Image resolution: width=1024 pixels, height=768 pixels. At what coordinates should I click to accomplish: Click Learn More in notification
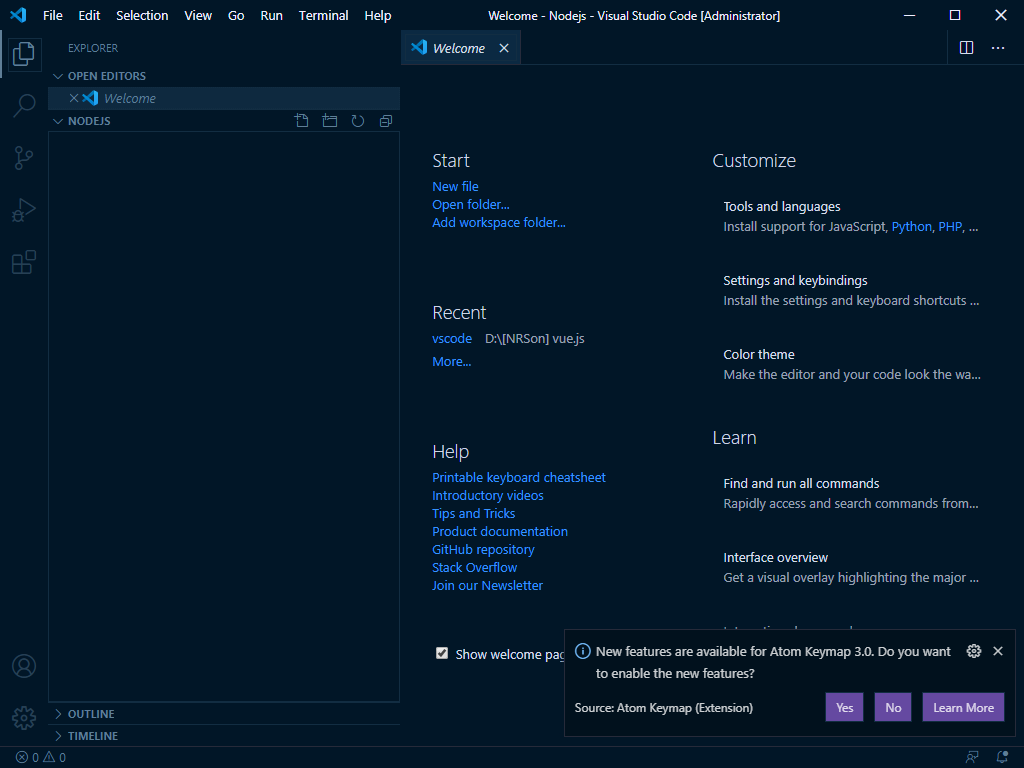click(x=963, y=707)
